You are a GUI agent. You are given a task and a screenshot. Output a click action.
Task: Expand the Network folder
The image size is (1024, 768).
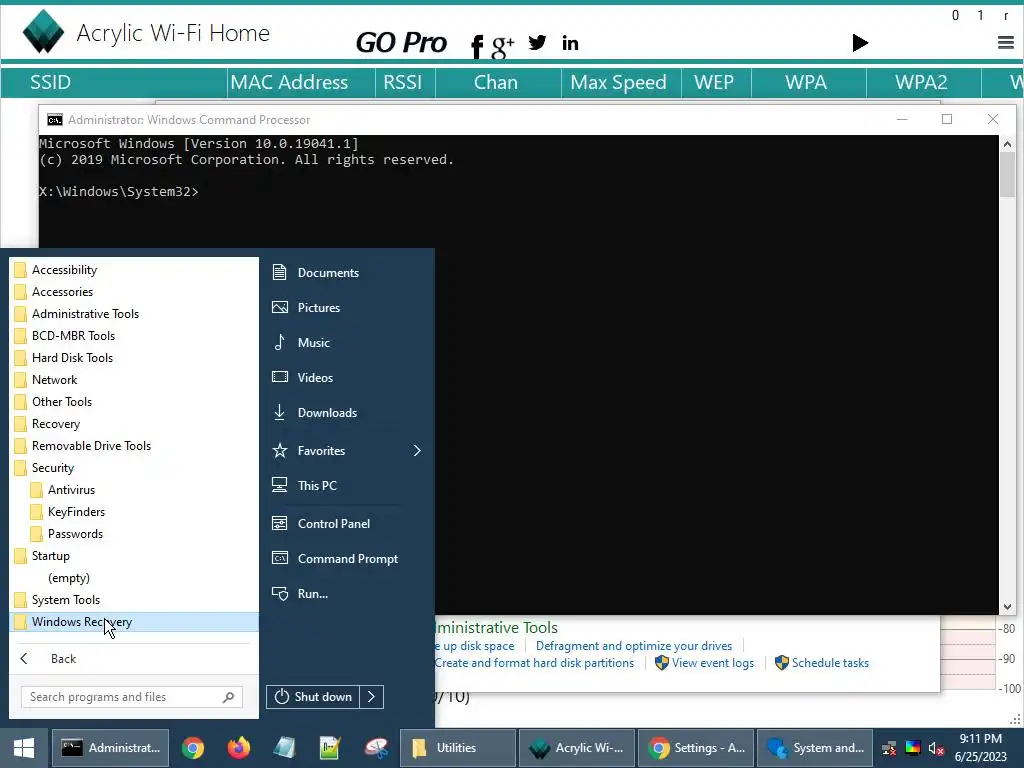(134, 379)
